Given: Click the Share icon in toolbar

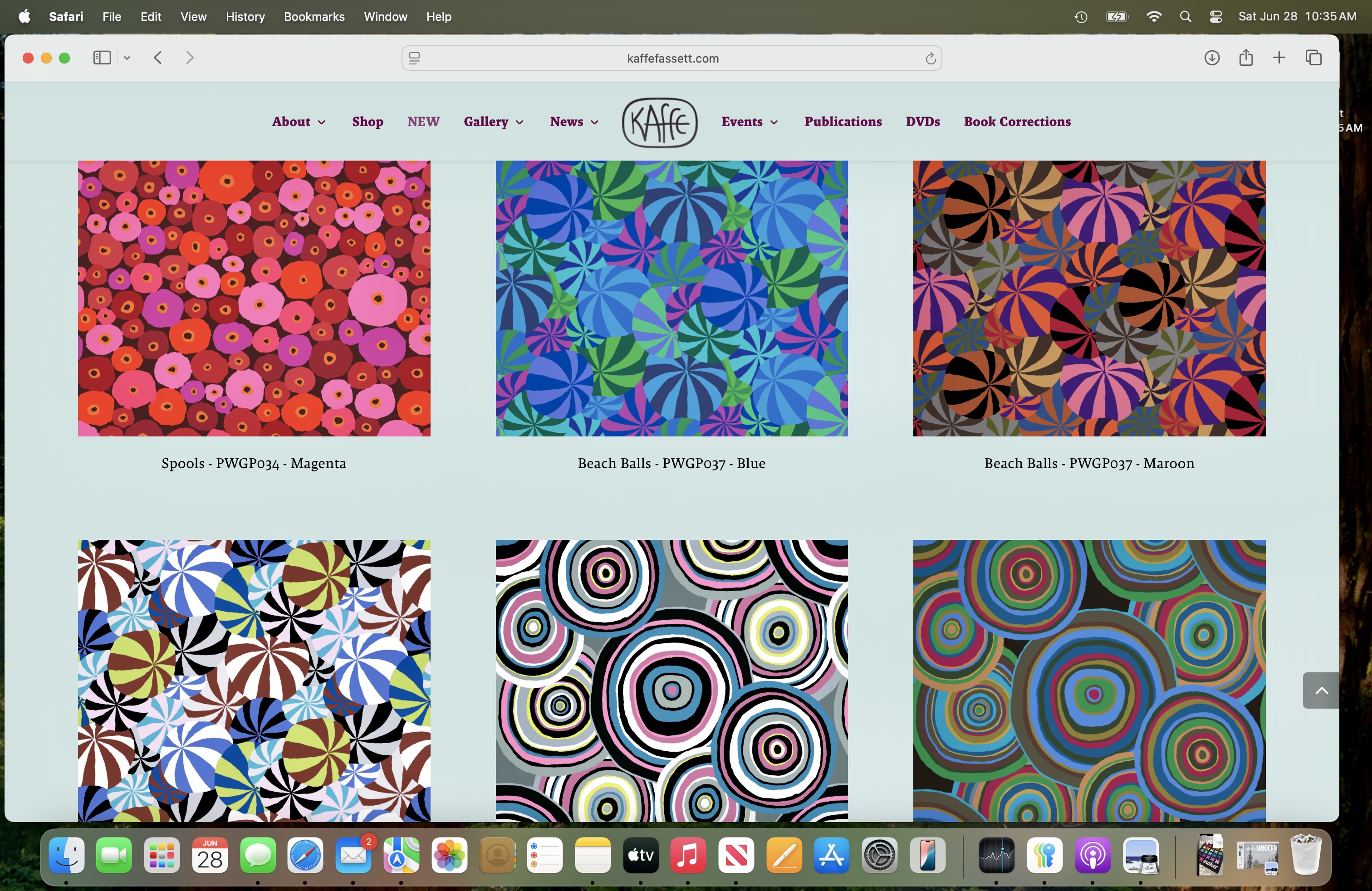Looking at the screenshot, I should (x=1246, y=58).
